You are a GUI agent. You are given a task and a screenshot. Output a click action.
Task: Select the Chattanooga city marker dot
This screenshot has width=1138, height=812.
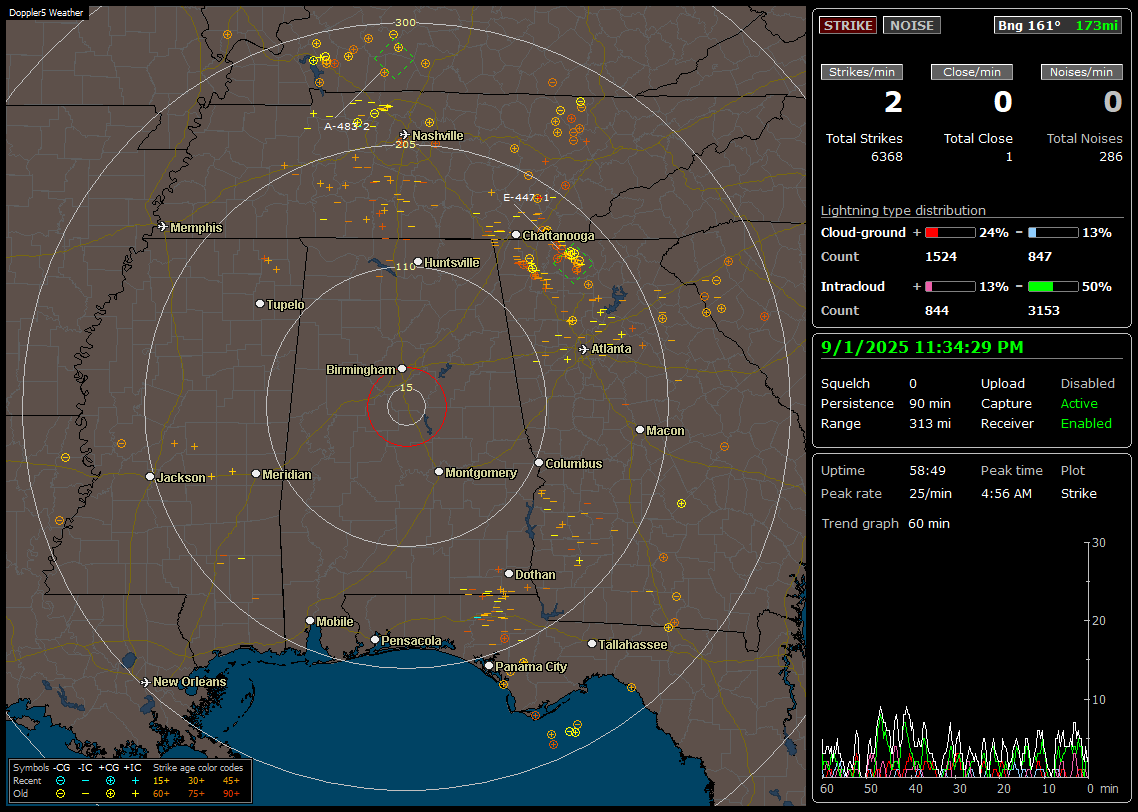point(516,235)
